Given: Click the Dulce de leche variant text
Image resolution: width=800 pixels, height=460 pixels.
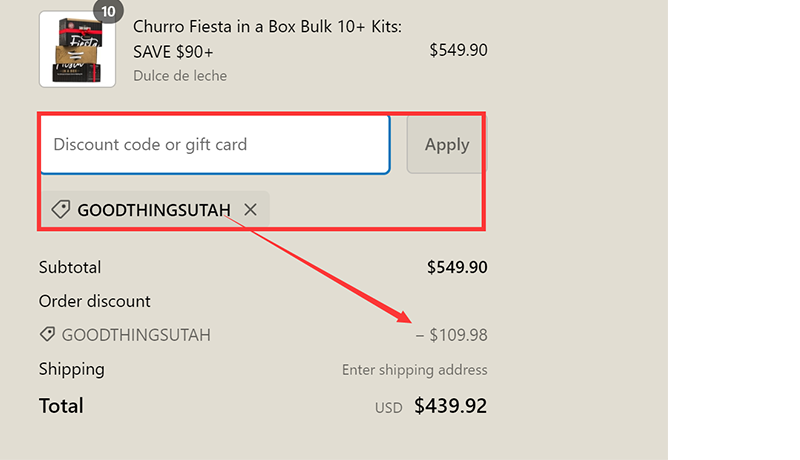Looking at the screenshot, I should pyautogui.click(x=180, y=76).
